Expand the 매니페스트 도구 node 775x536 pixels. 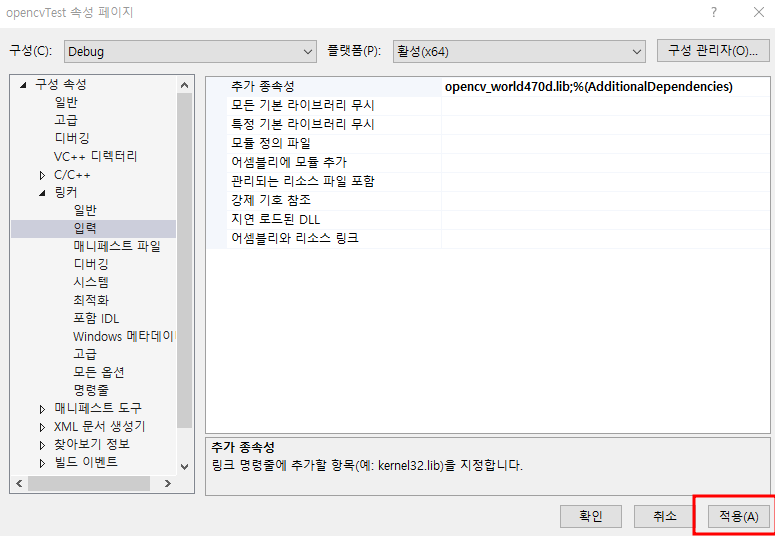click(x=43, y=409)
